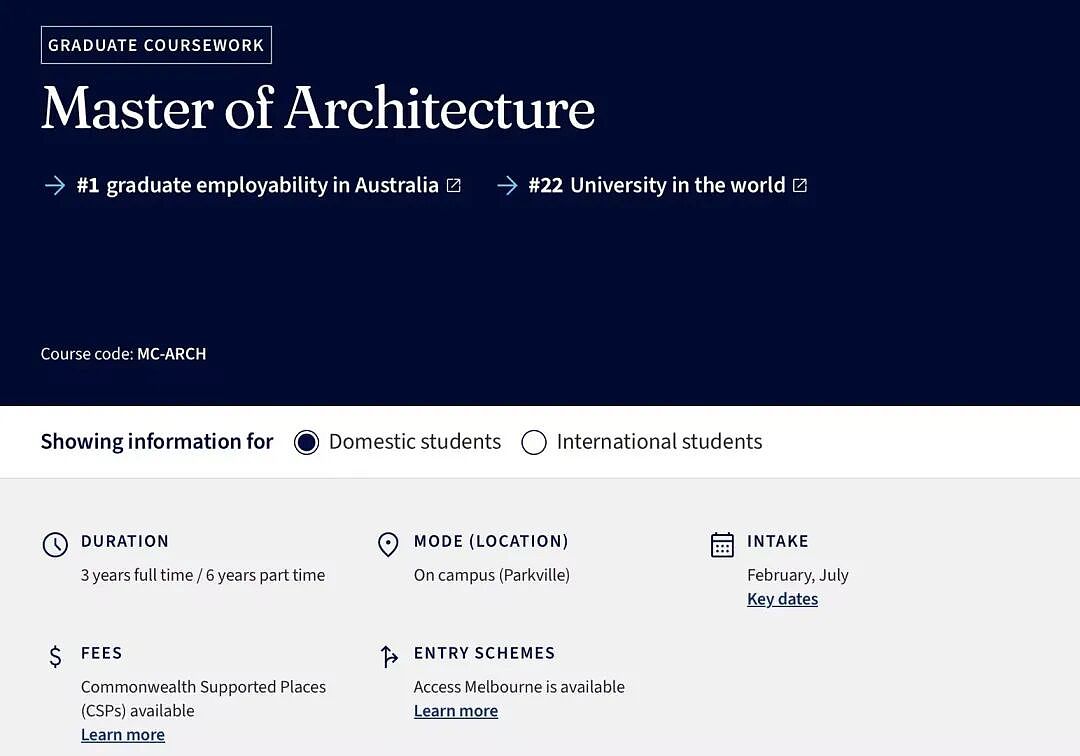
Task: Open Learn more link under Entry Schemes
Action: click(456, 711)
